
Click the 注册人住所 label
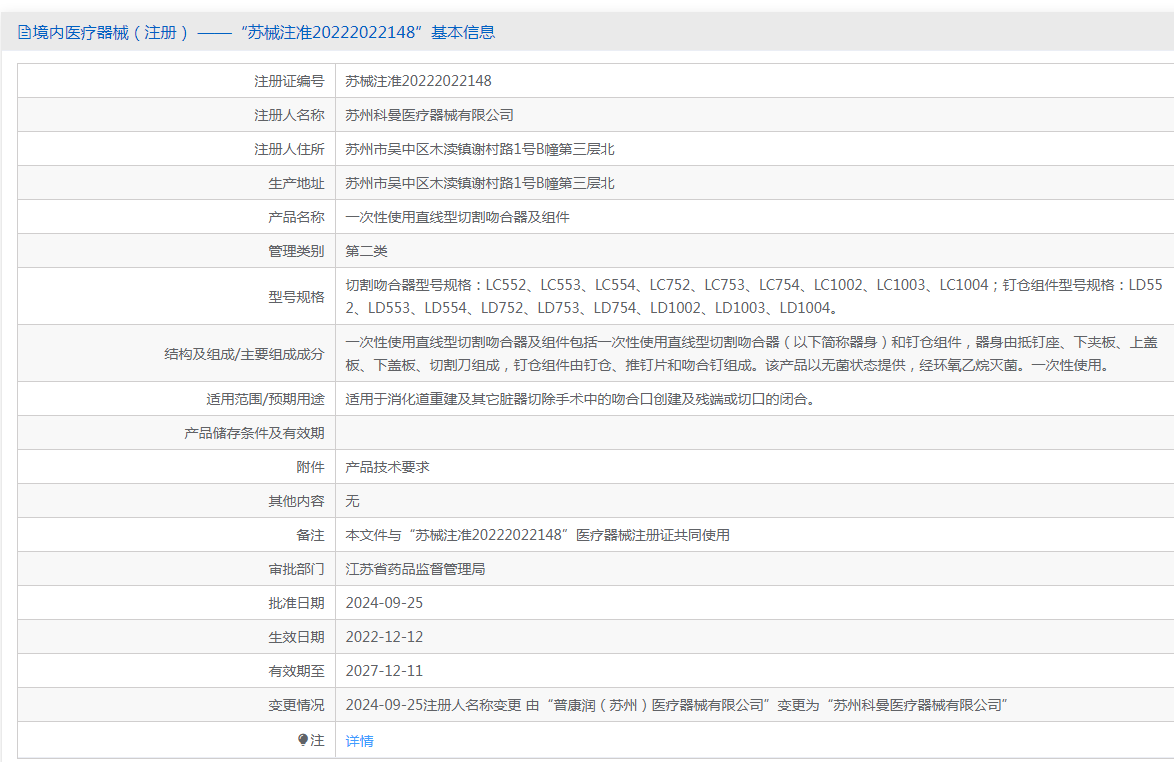[x=289, y=149]
